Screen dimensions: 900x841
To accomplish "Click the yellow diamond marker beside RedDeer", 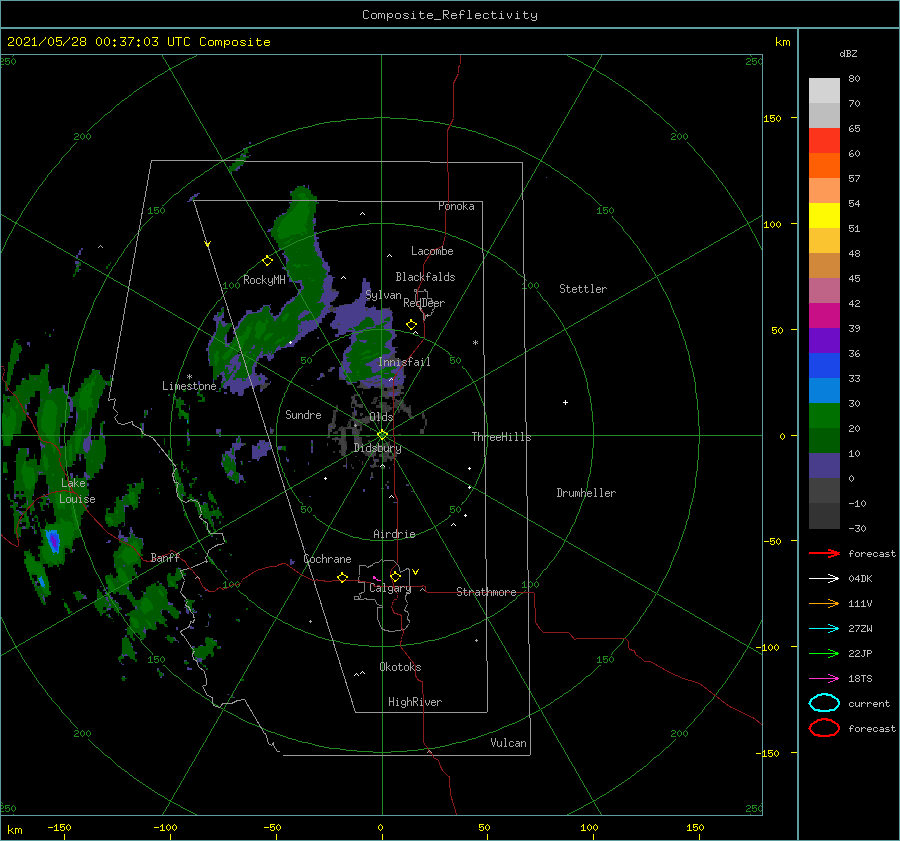I will [411, 325].
